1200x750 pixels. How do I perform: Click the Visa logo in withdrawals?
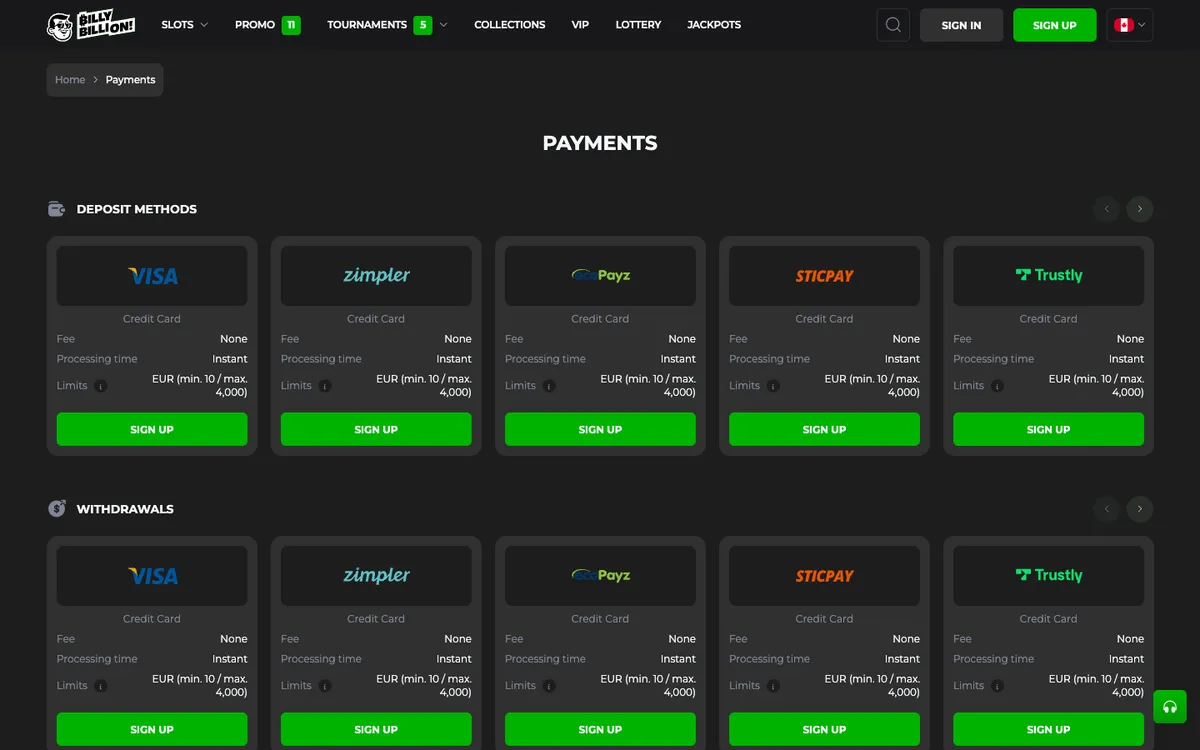point(152,576)
